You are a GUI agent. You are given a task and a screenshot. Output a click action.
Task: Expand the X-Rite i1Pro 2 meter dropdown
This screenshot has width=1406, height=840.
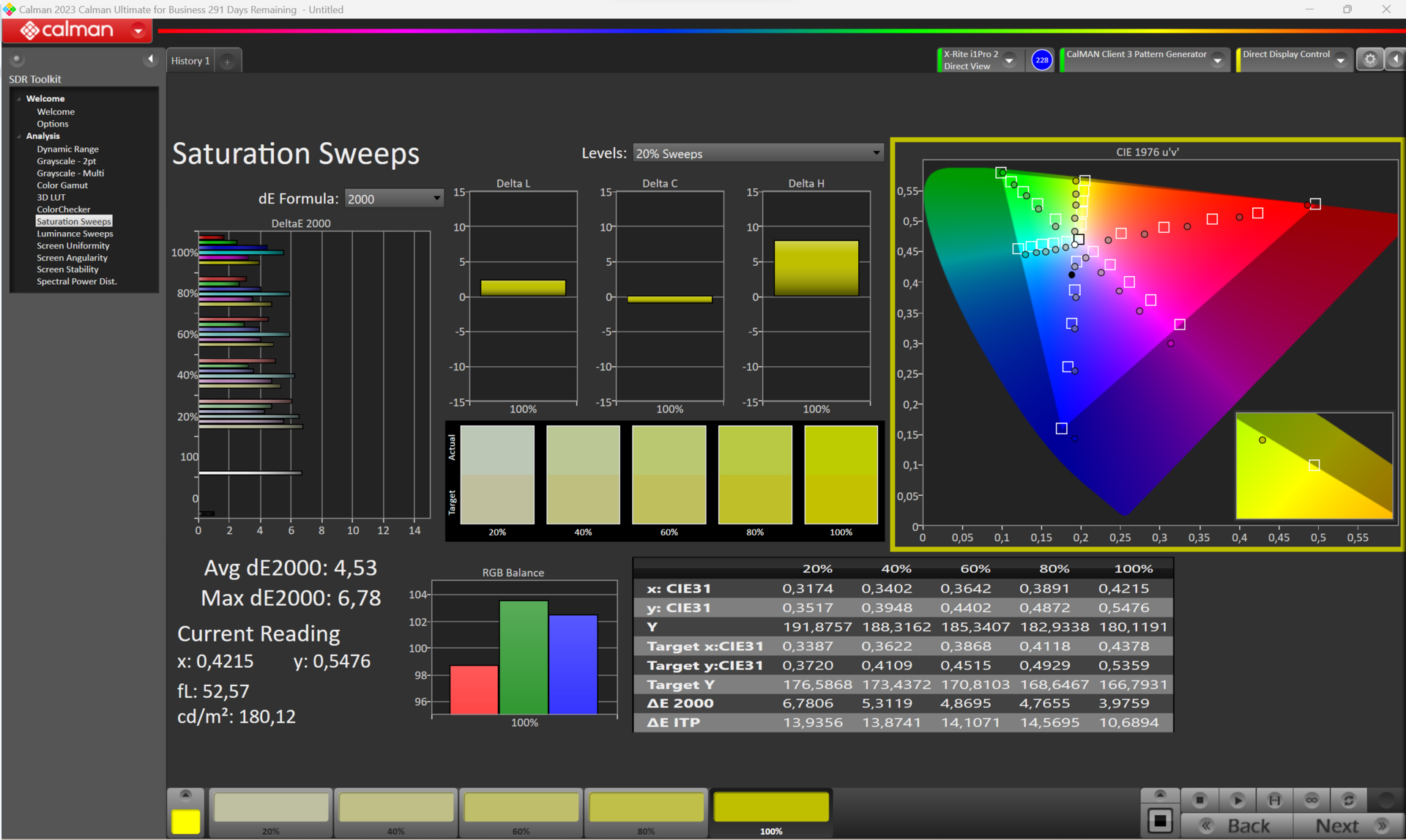[x=1009, y=61]
